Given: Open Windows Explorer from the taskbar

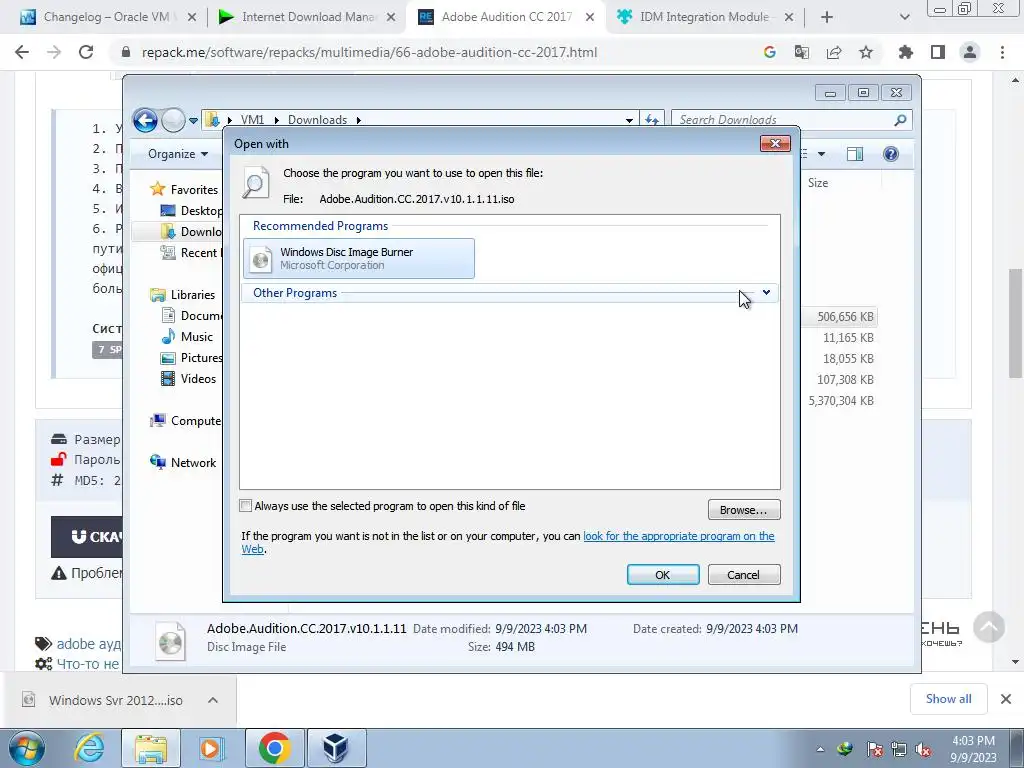Looking at the screenshot, I should click(x=151, y=749).
